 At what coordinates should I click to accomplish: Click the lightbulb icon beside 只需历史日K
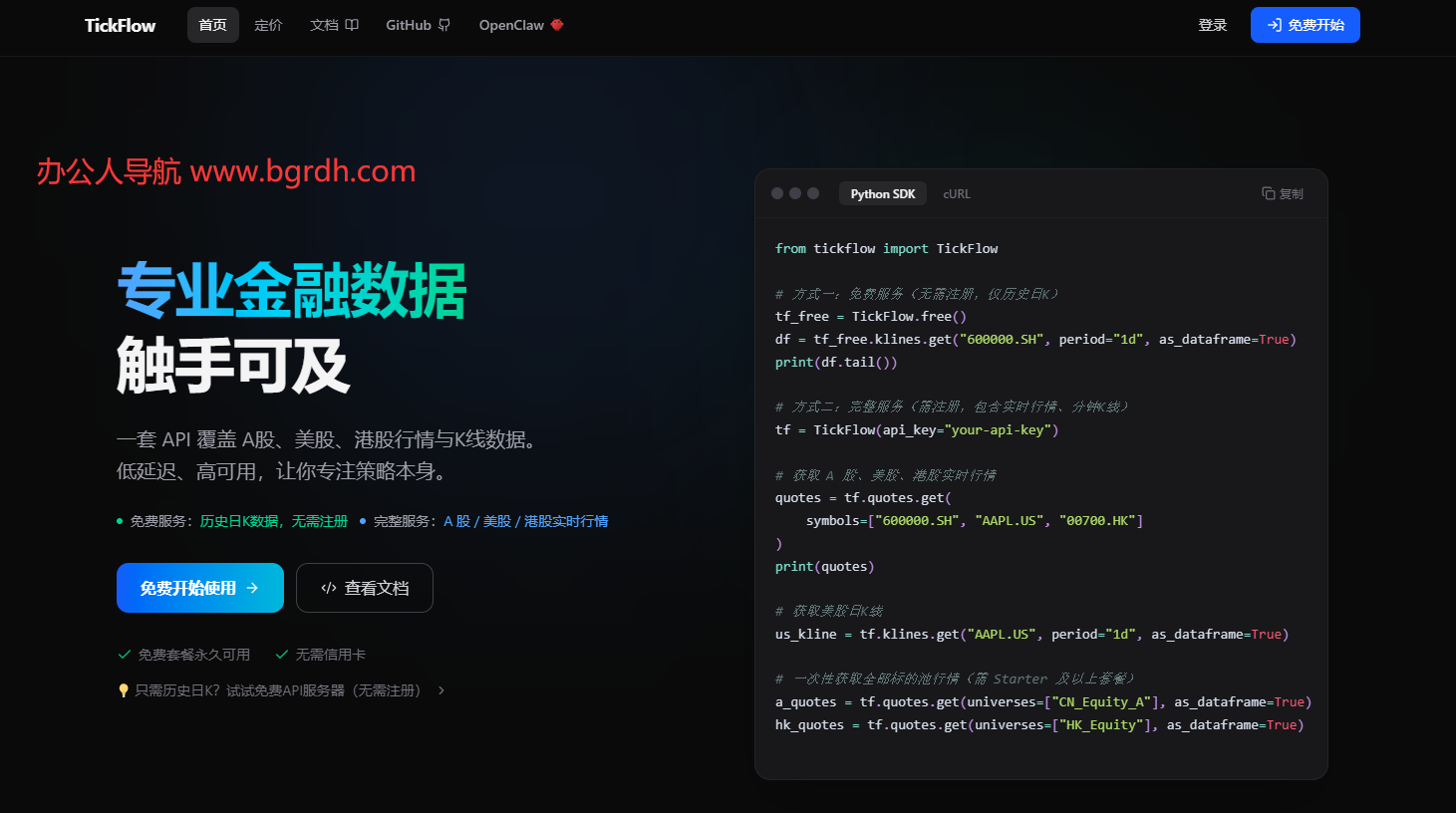tap(124, 690)
